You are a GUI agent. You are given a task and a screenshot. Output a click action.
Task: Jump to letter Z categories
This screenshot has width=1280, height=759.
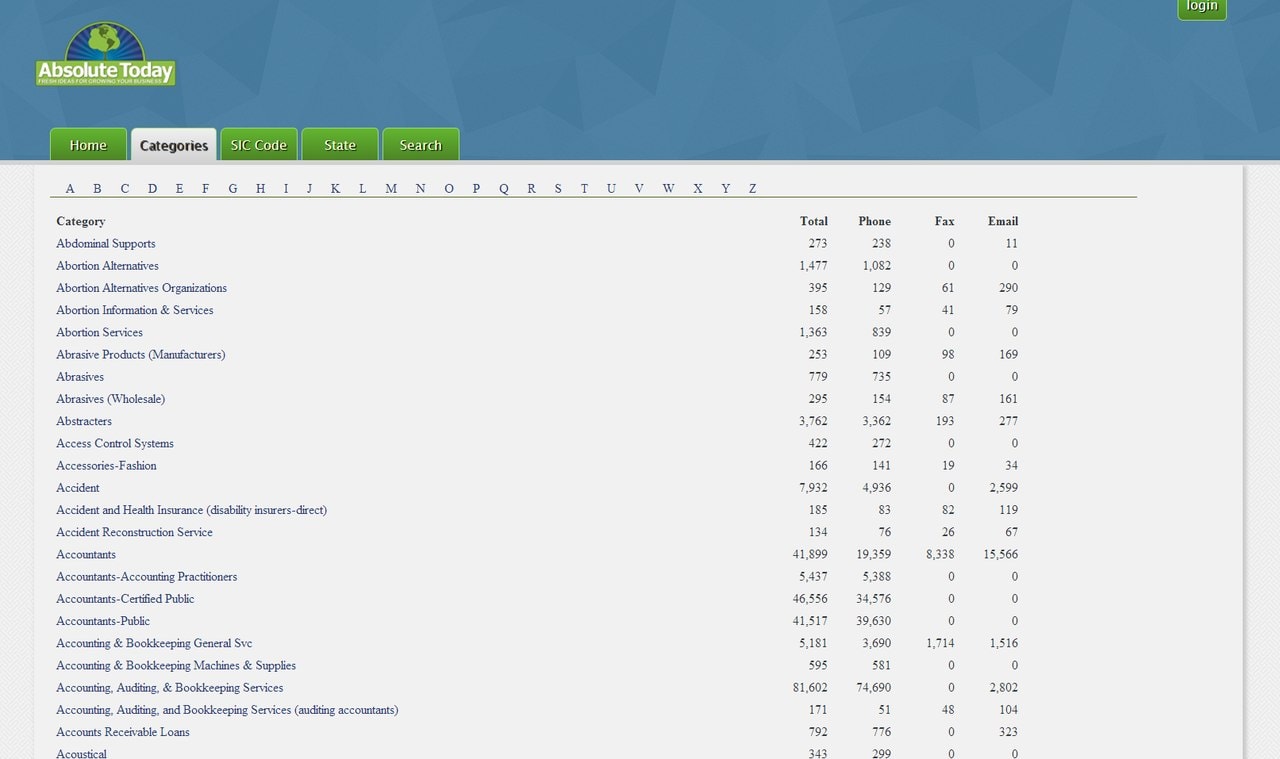(752, 188)
